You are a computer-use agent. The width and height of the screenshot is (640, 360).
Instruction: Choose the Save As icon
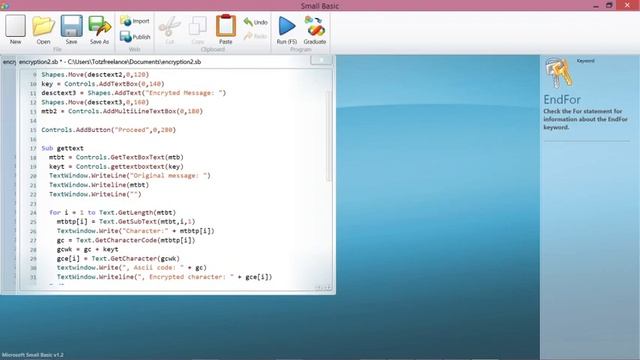(100, 29)
